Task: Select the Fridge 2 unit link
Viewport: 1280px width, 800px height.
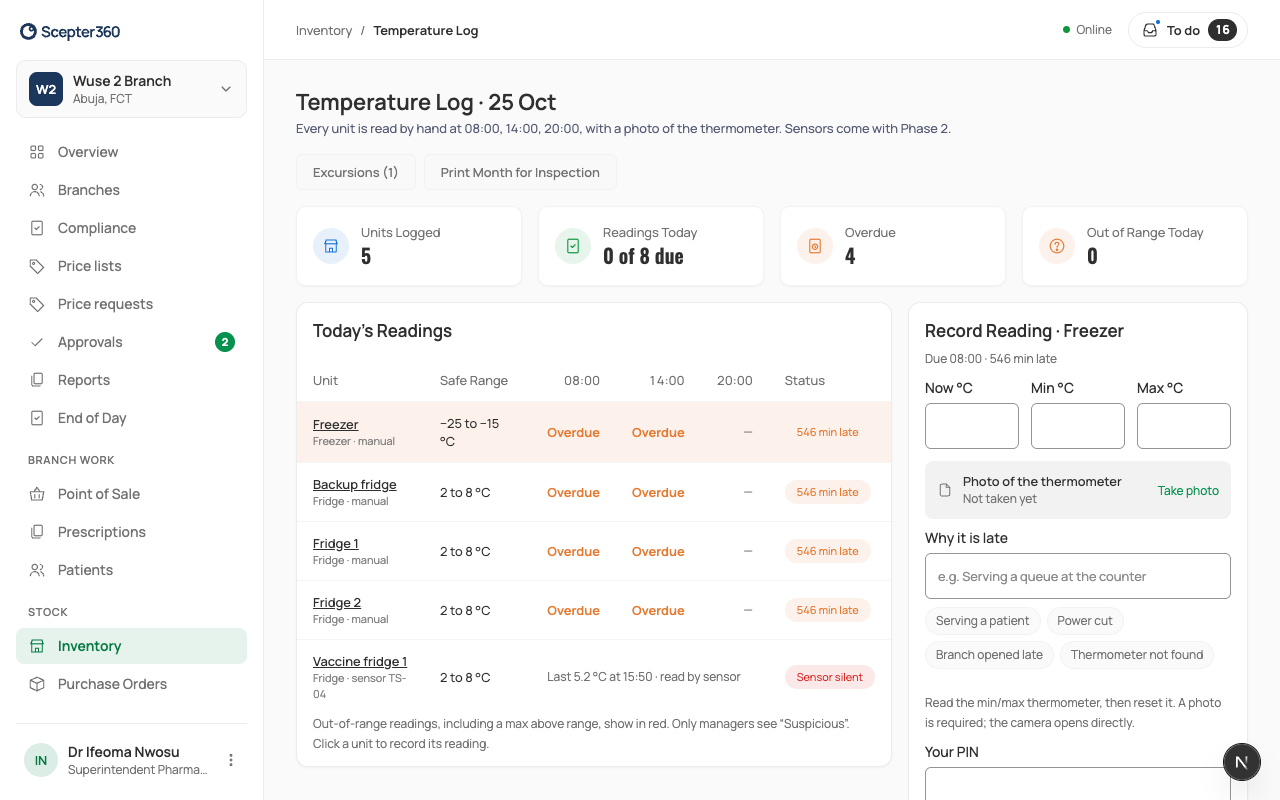Action: (337, 602)
